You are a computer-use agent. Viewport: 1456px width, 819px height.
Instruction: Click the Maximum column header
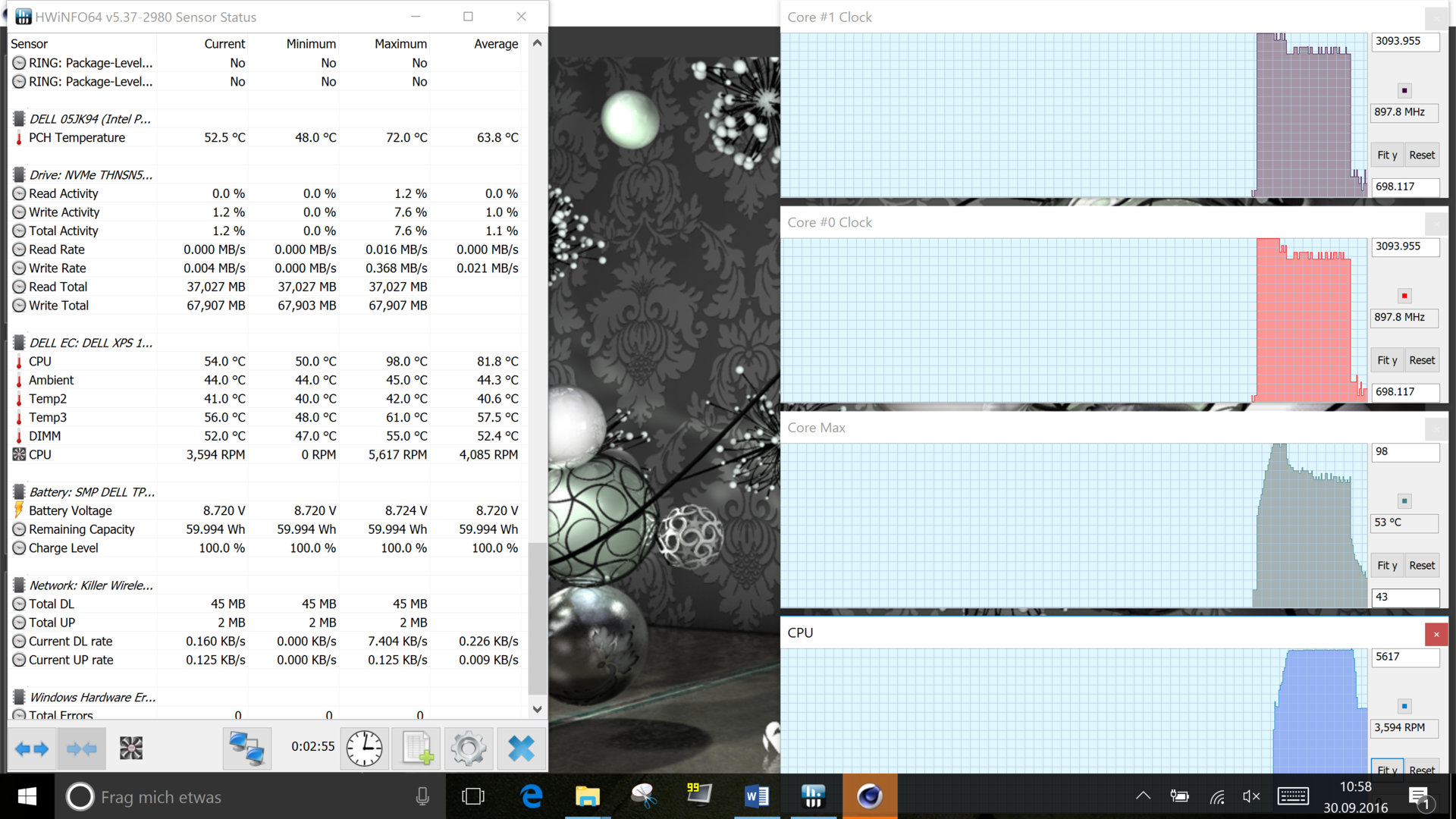[400, 44]
